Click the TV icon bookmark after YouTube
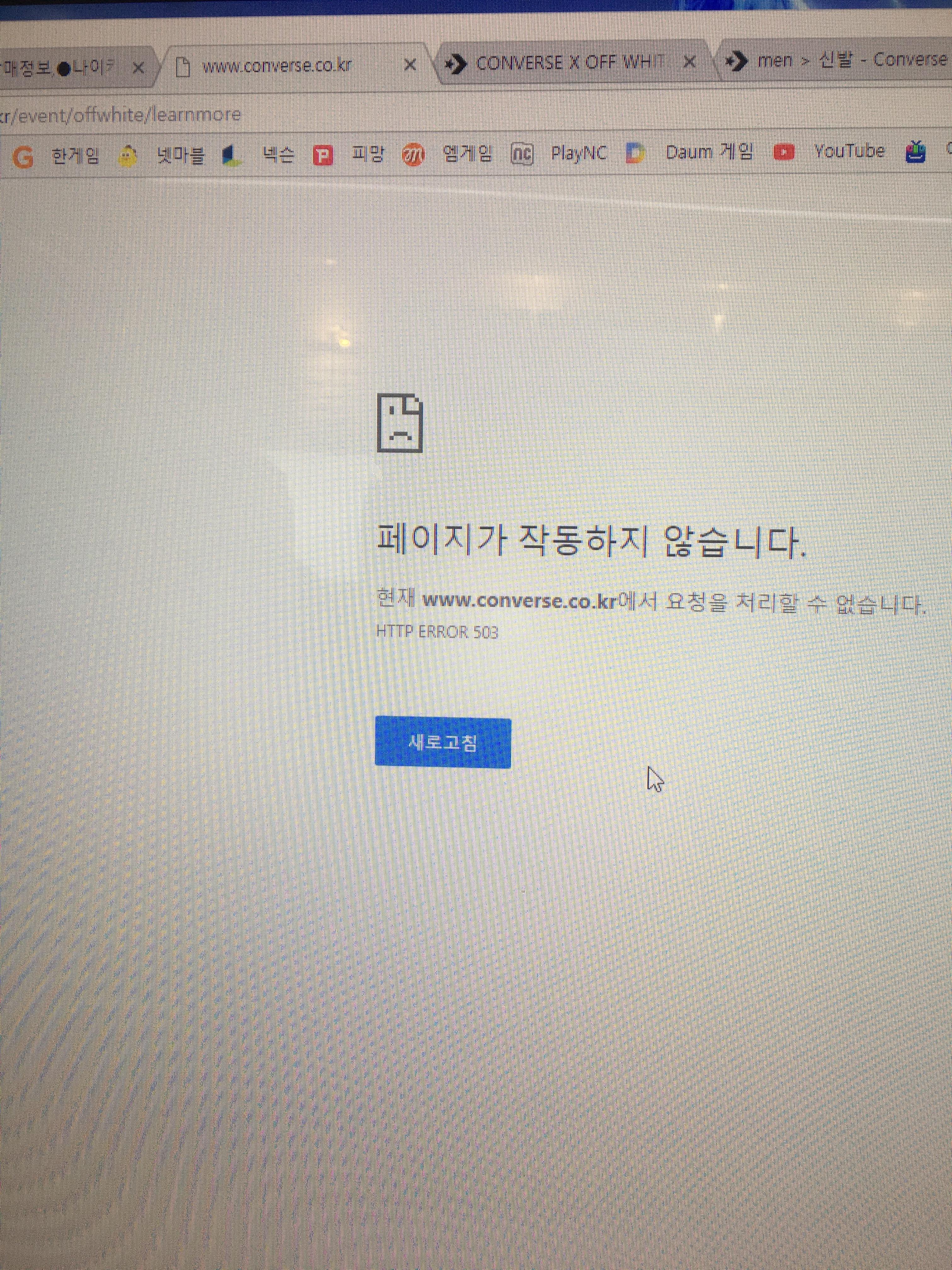The width and height of the screenshot is (952, 1270). (x=915, y=152)
